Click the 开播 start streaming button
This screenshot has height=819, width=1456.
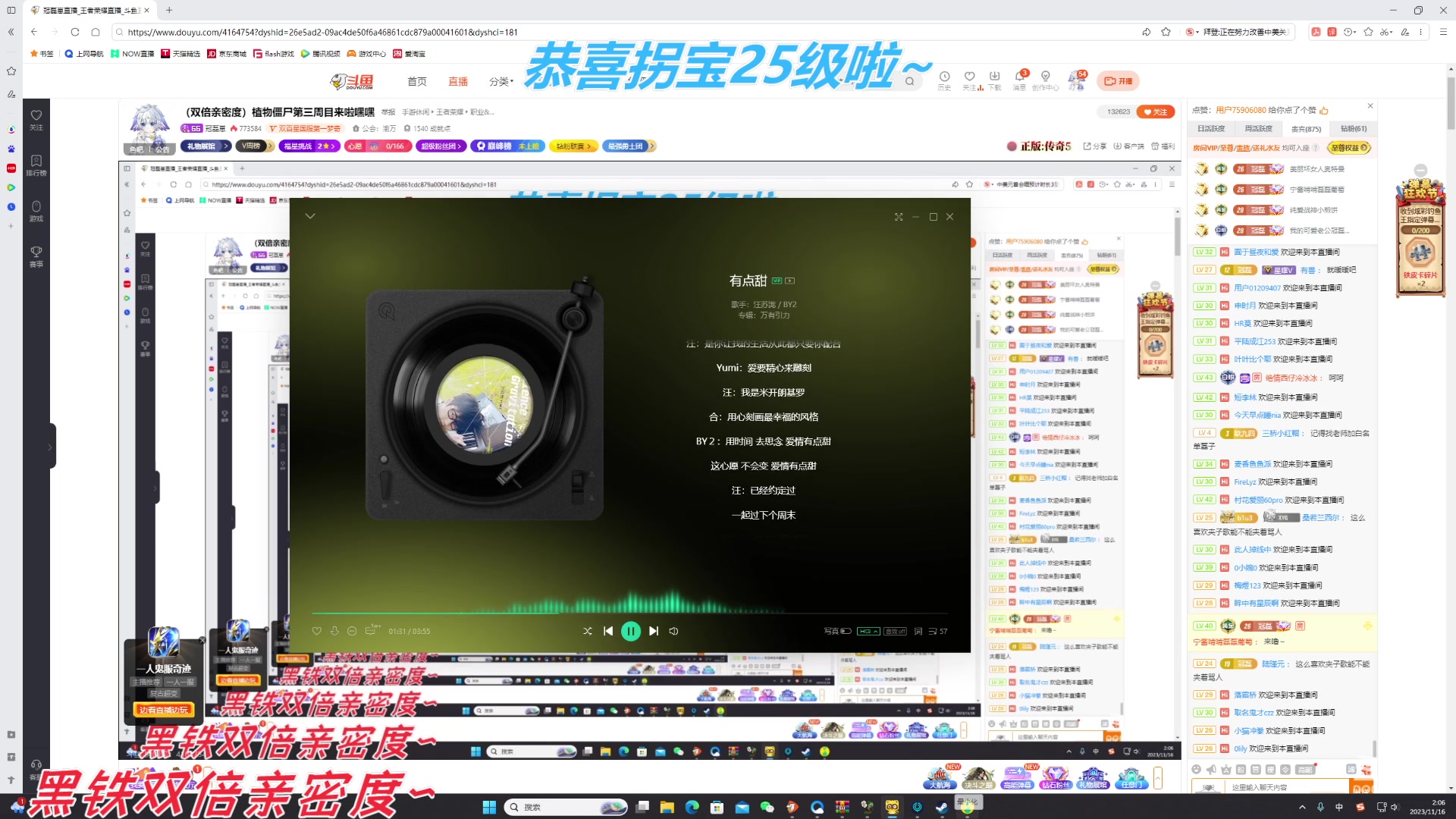(x=1118, y=81)
